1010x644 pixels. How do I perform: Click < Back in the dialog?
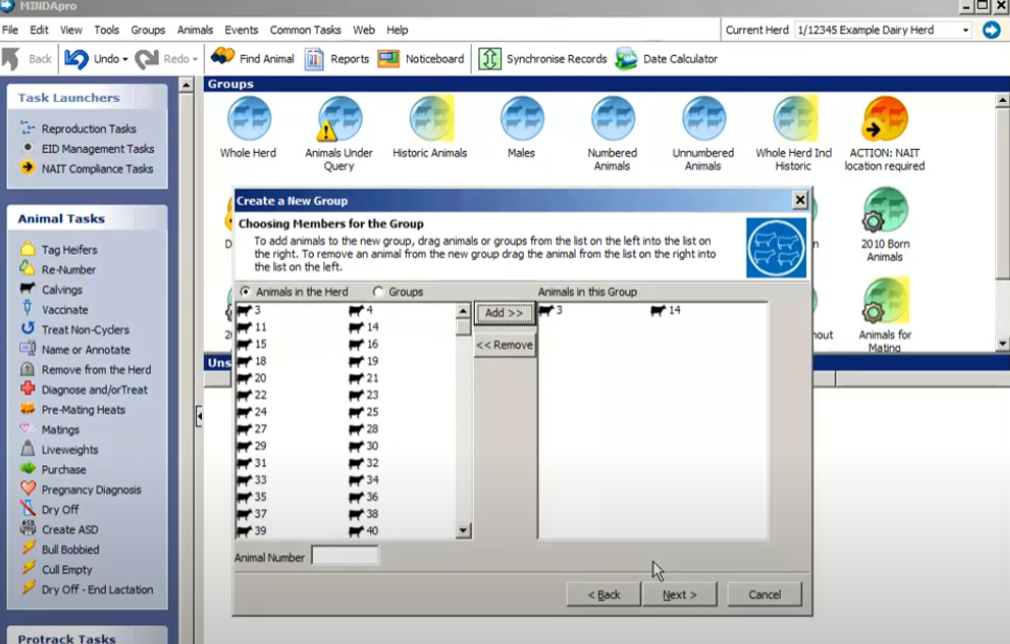click(604, 594)
